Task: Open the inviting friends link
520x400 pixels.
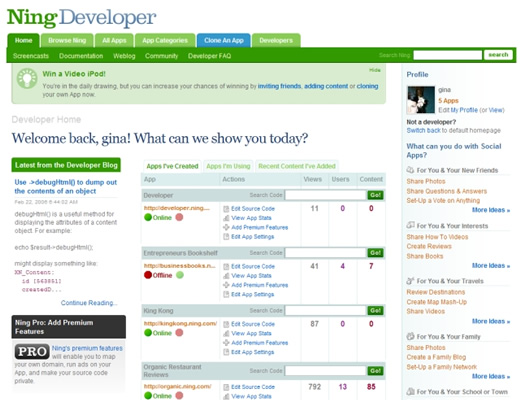Action: coord(279,86)
